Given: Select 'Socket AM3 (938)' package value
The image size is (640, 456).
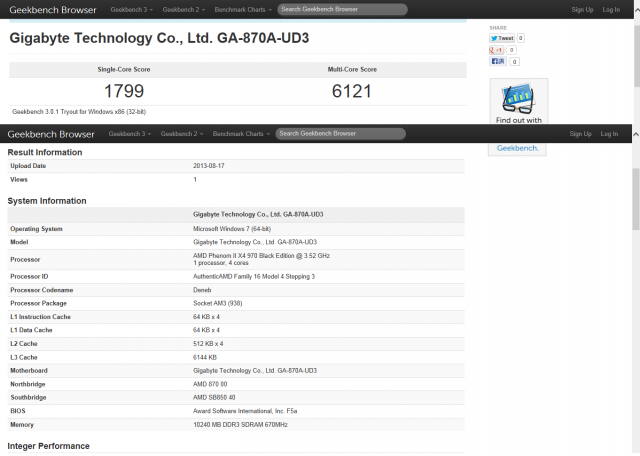Looking at the screenshot, I should [218, 303].
